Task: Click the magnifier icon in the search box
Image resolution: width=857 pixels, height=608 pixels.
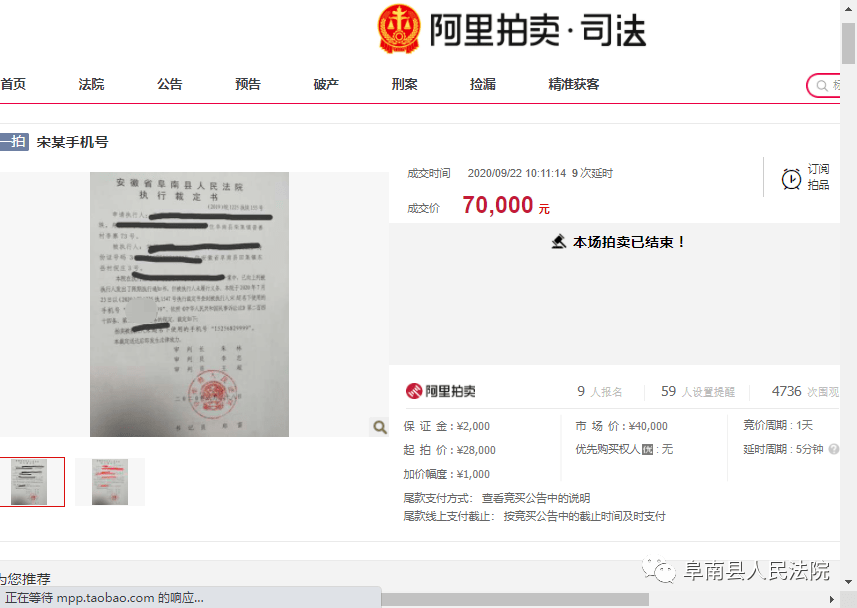Action: click(x=821, y=86)
